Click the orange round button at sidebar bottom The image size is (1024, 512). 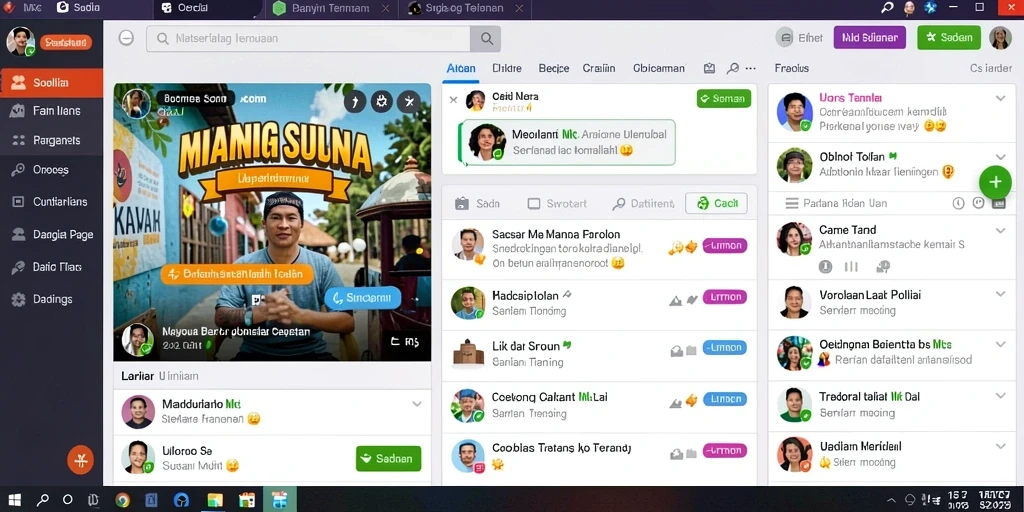click(x=81, y=460)
